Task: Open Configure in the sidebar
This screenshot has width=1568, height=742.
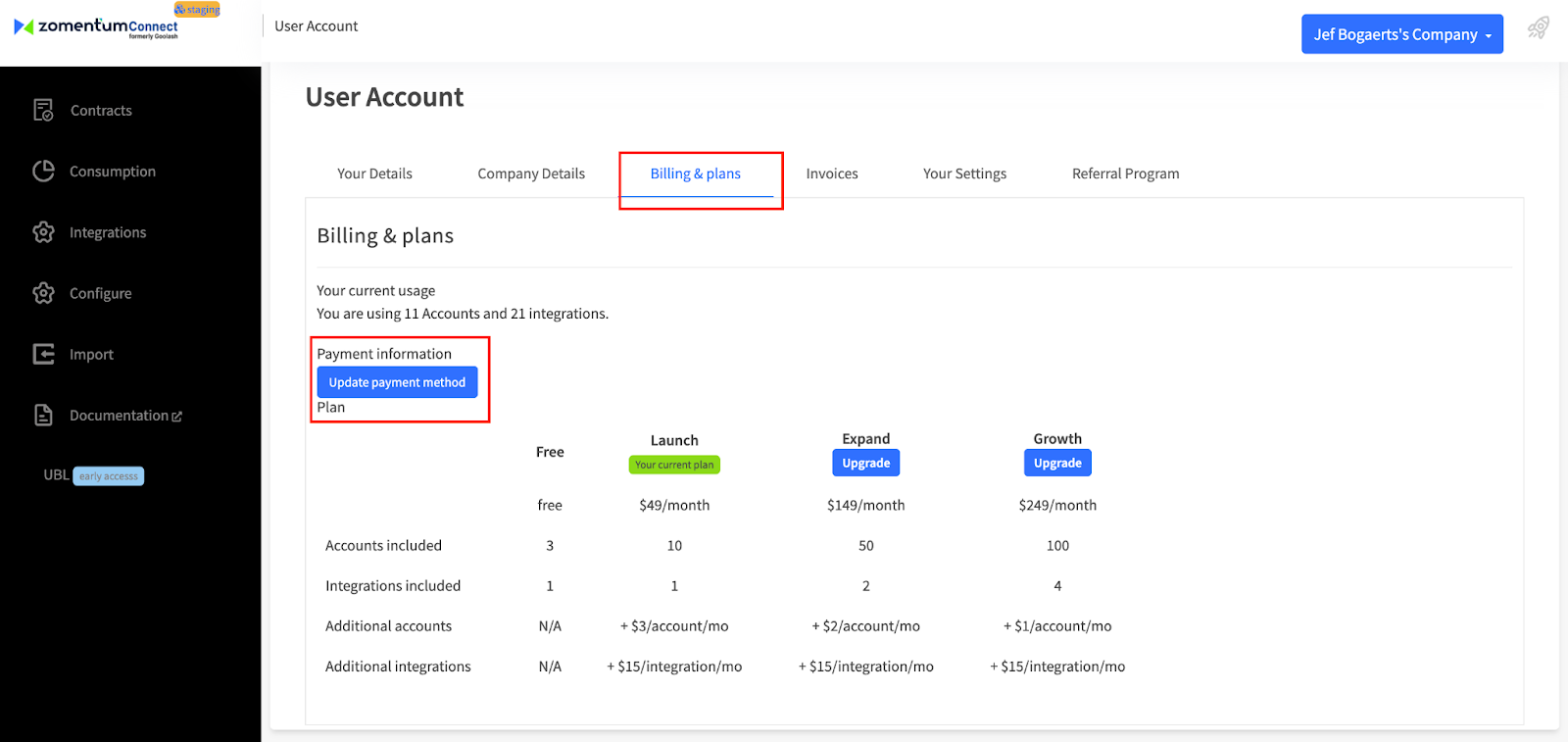Action: click(x=100, y=293)
